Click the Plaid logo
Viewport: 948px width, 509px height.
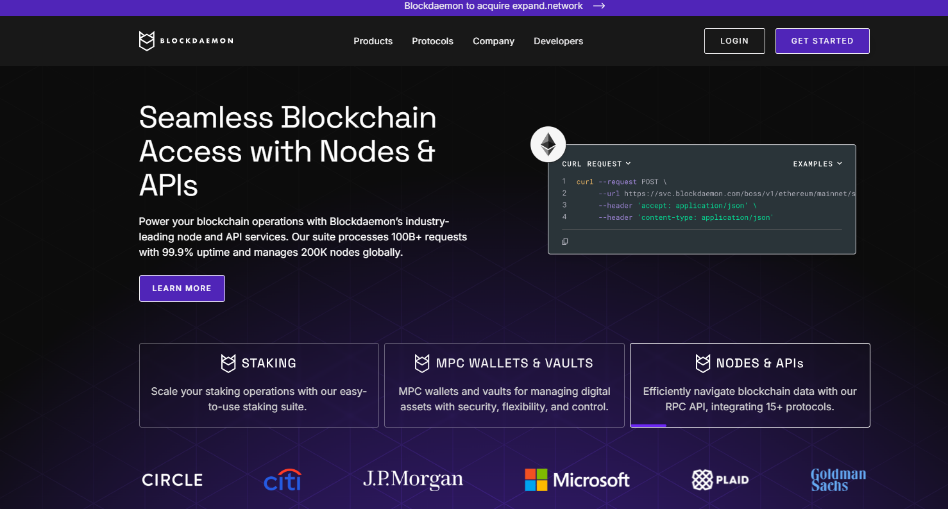(720, 480)
